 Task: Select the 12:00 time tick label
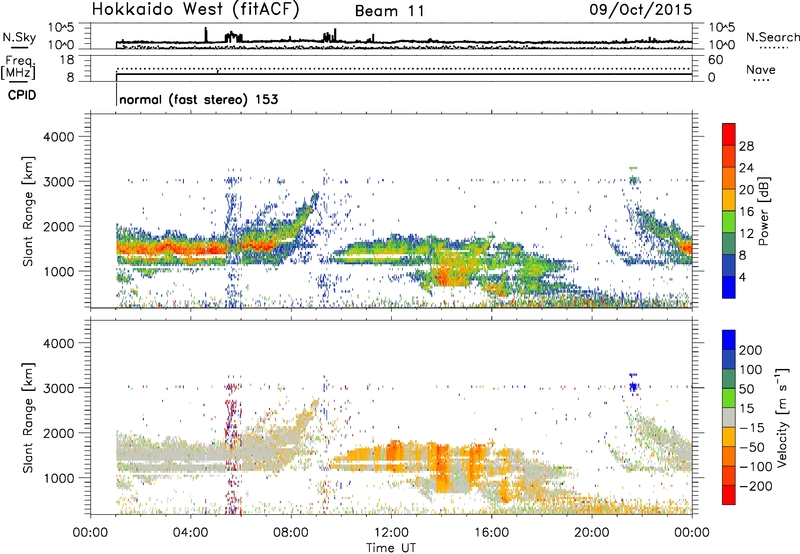391,533
